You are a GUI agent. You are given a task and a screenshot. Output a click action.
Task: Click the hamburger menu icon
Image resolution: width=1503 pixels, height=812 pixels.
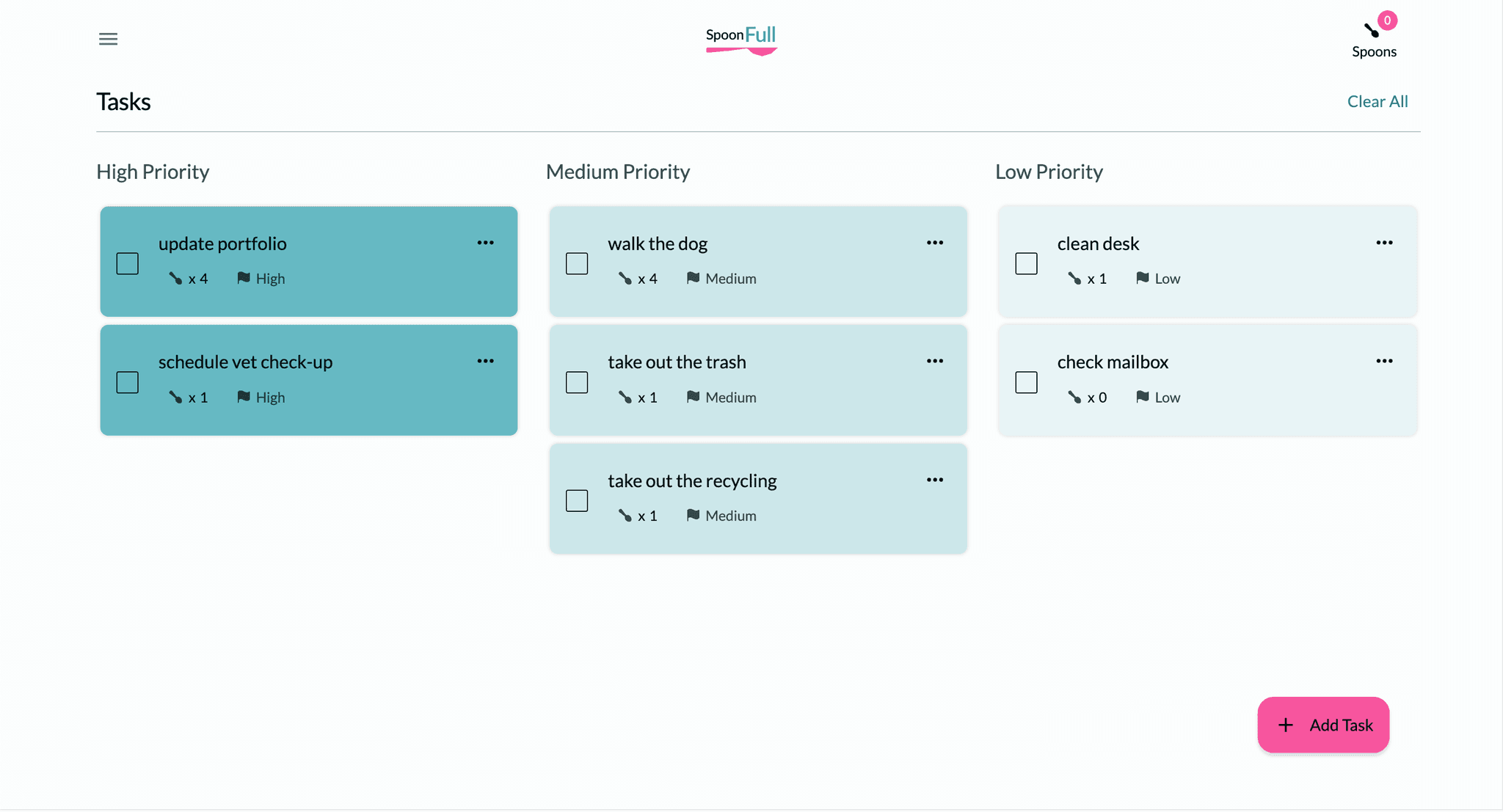[x=108, y=38]
